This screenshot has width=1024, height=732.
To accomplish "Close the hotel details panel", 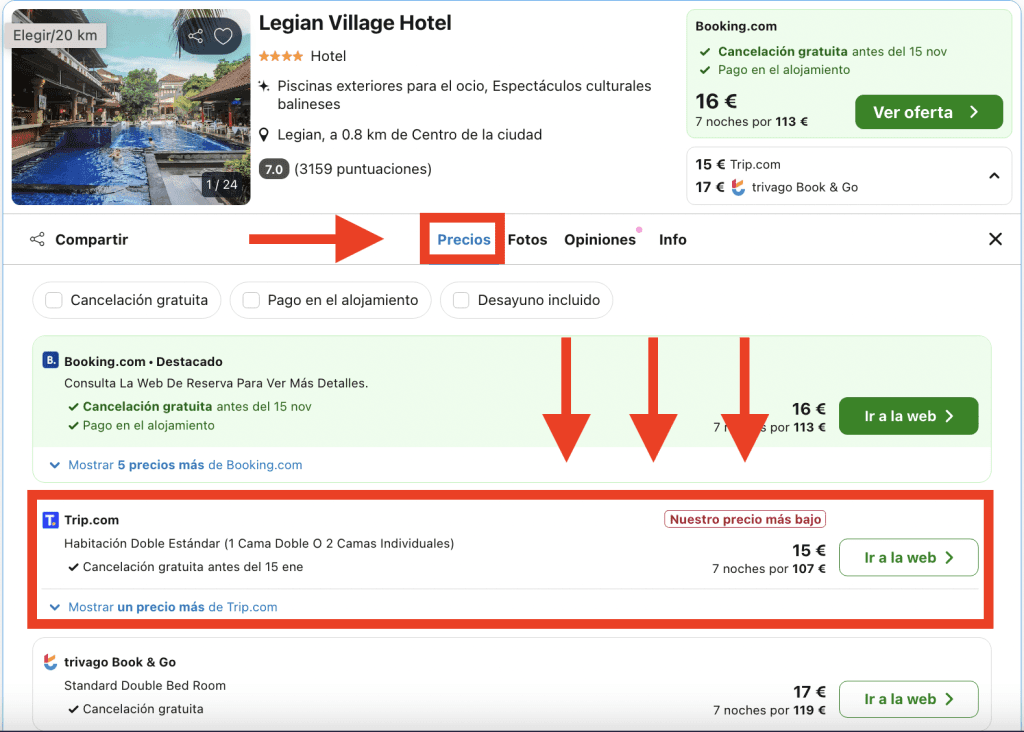I will (995, 239).
